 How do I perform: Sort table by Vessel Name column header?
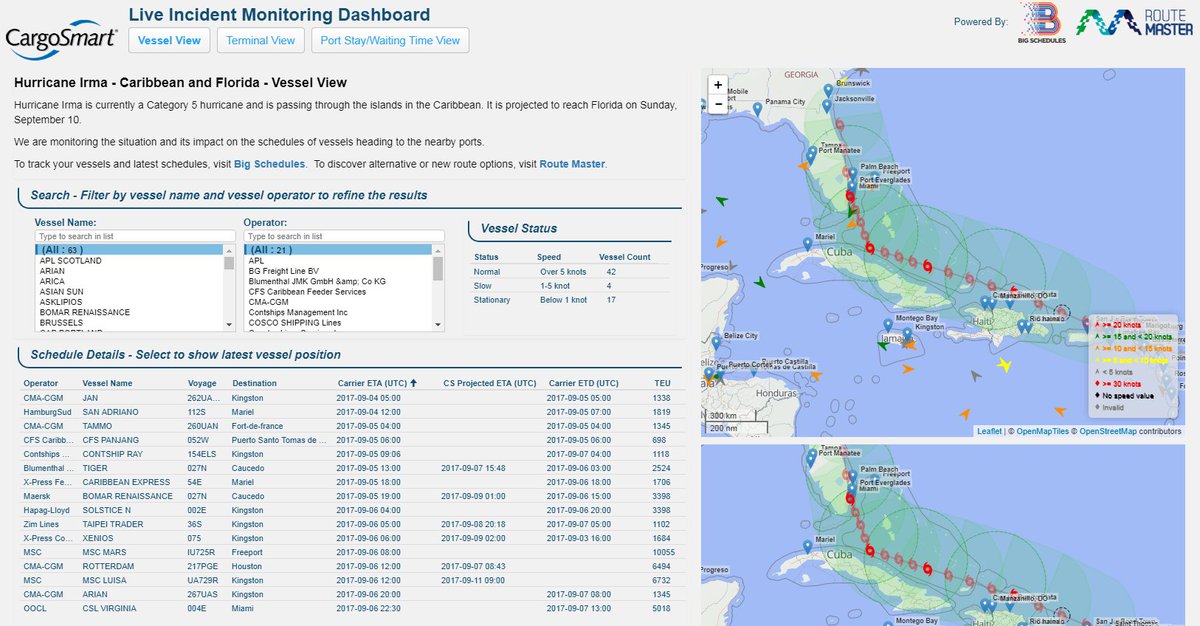coord(107,383)
